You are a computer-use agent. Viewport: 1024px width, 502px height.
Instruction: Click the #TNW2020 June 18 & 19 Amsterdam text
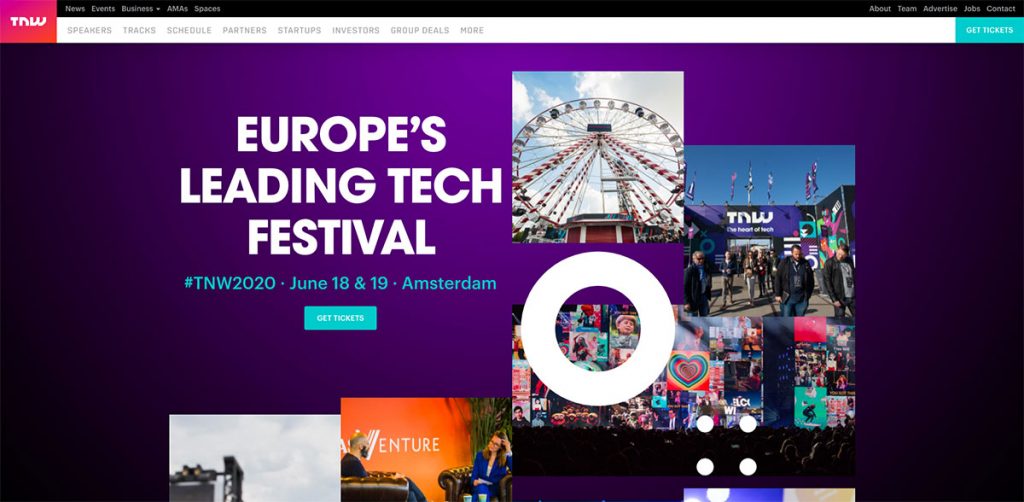(x=340, y=283)
